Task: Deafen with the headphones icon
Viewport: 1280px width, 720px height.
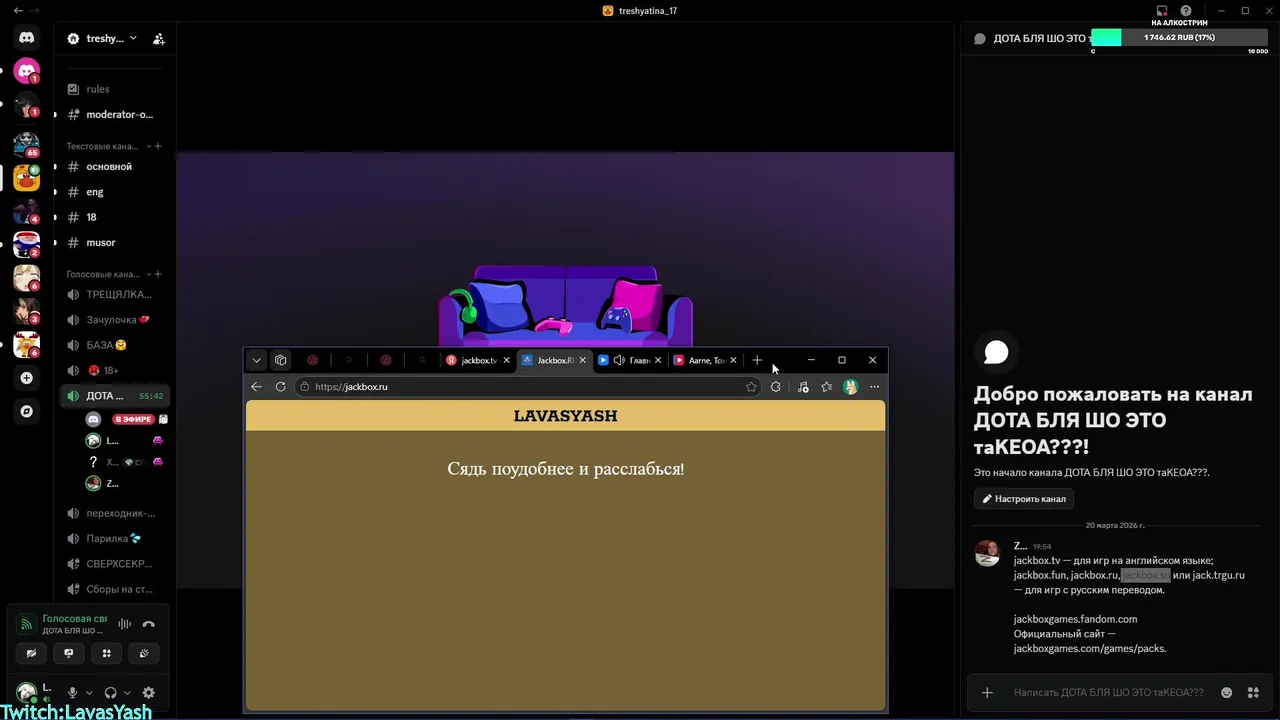Action: click(x=110, y=692)
